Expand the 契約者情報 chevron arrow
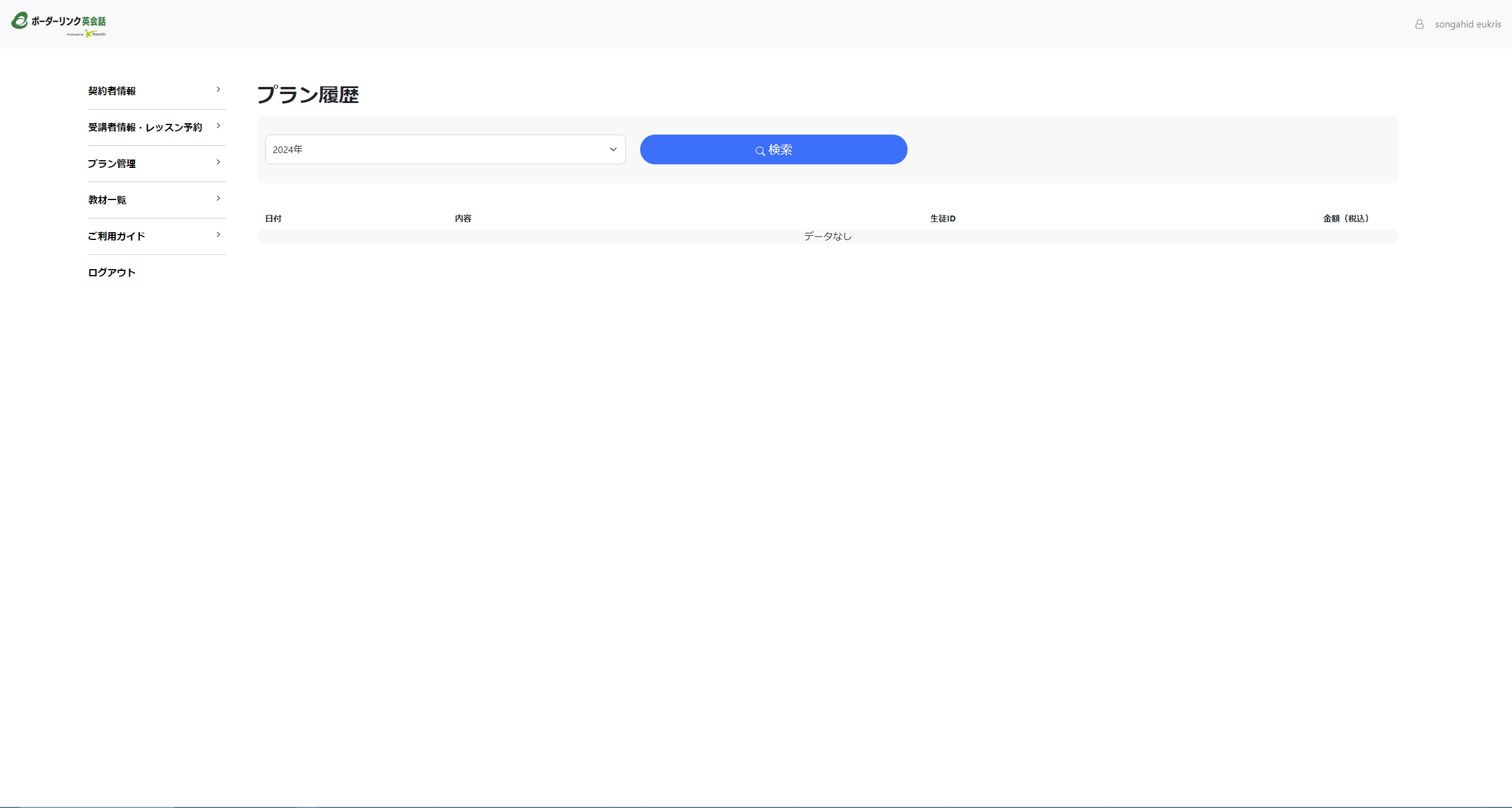1512x808 pixels. click(x=218, y=89)
